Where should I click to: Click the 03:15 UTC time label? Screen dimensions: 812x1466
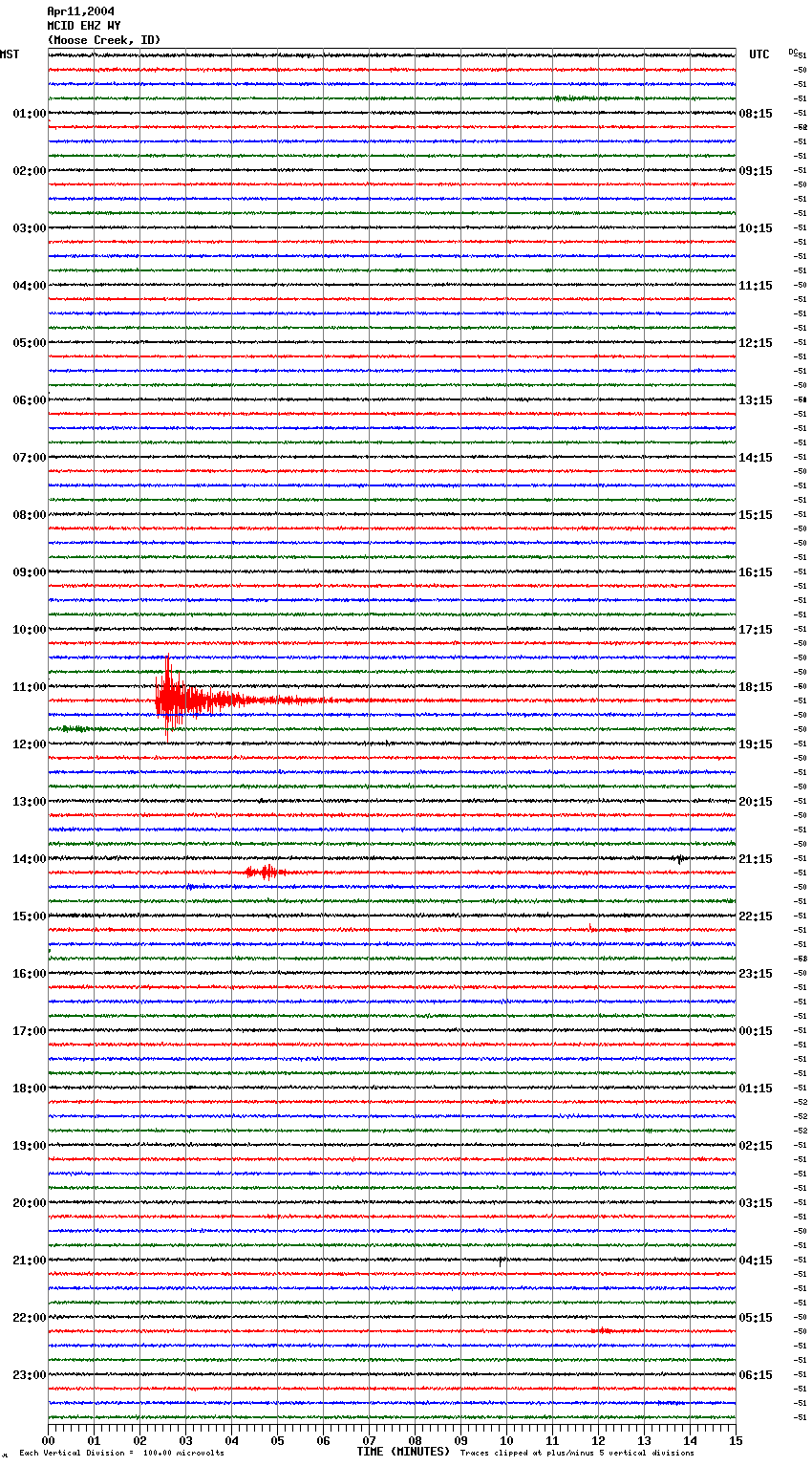[756, 1203]
